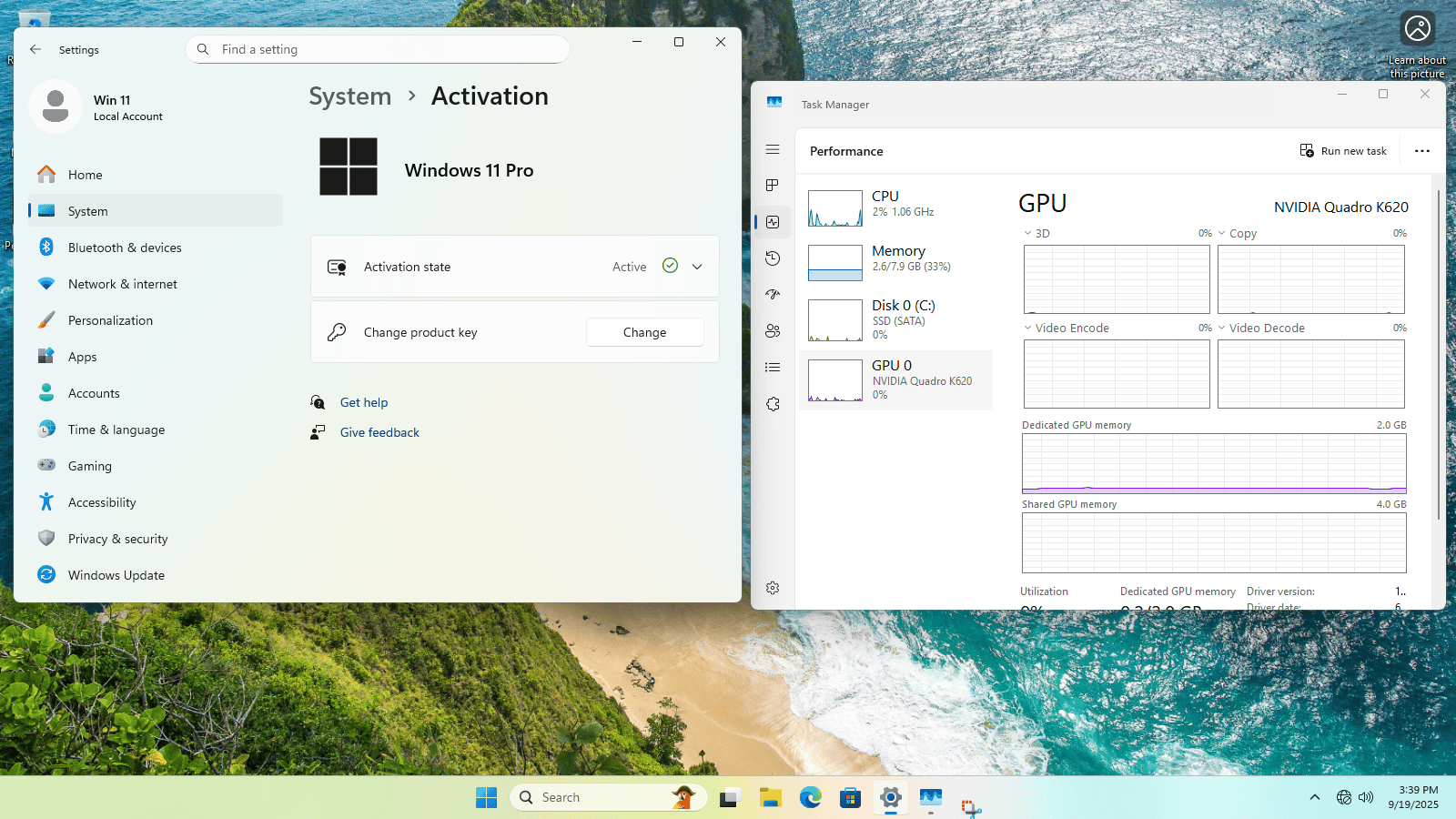The height and width of the screenshot is (819, 1456).
Task: Go back with Settings back arrow
Action: [x=35, y=49]
